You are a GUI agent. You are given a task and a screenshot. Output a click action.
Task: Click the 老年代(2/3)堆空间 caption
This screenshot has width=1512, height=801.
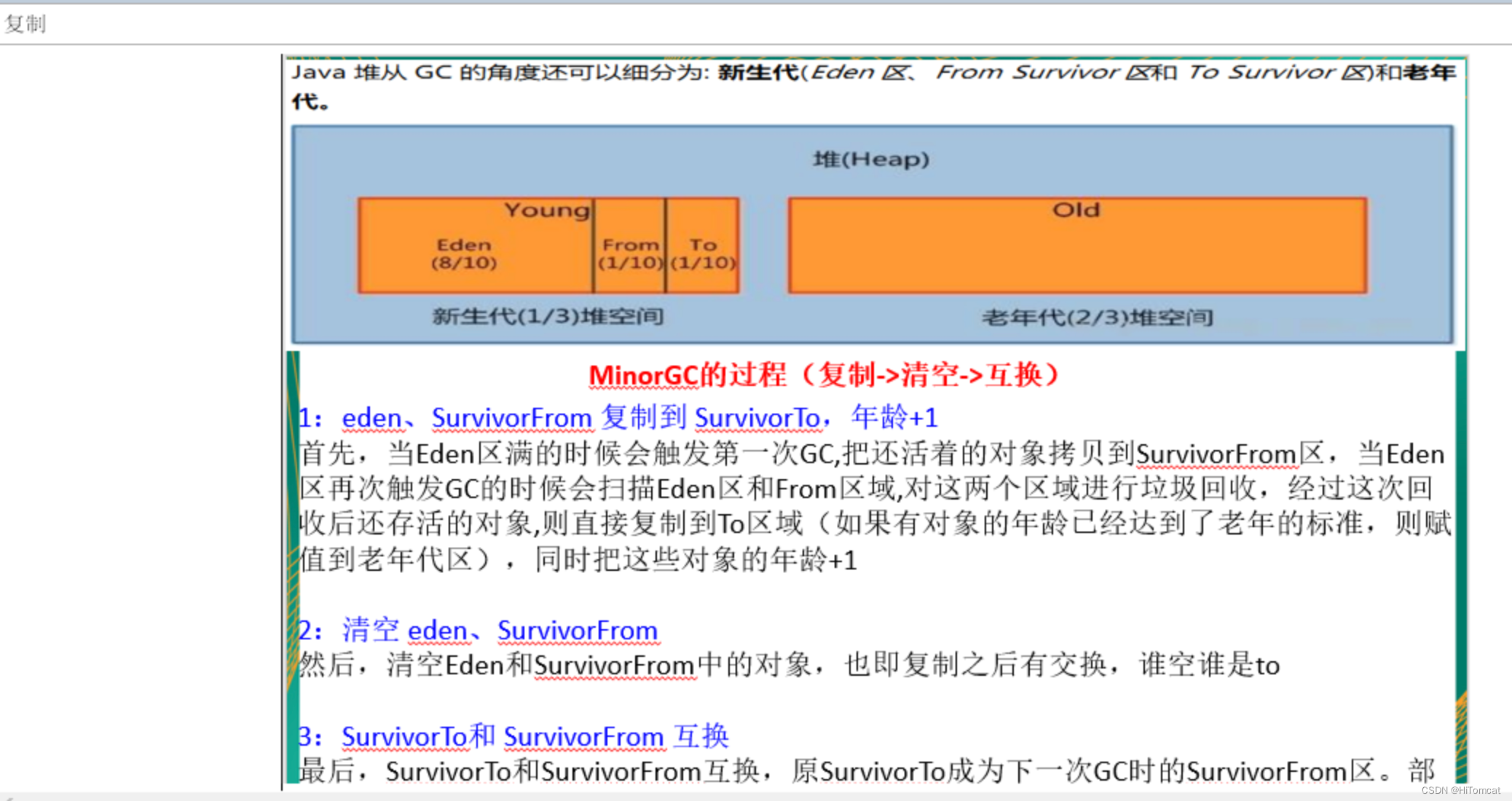1097,317
